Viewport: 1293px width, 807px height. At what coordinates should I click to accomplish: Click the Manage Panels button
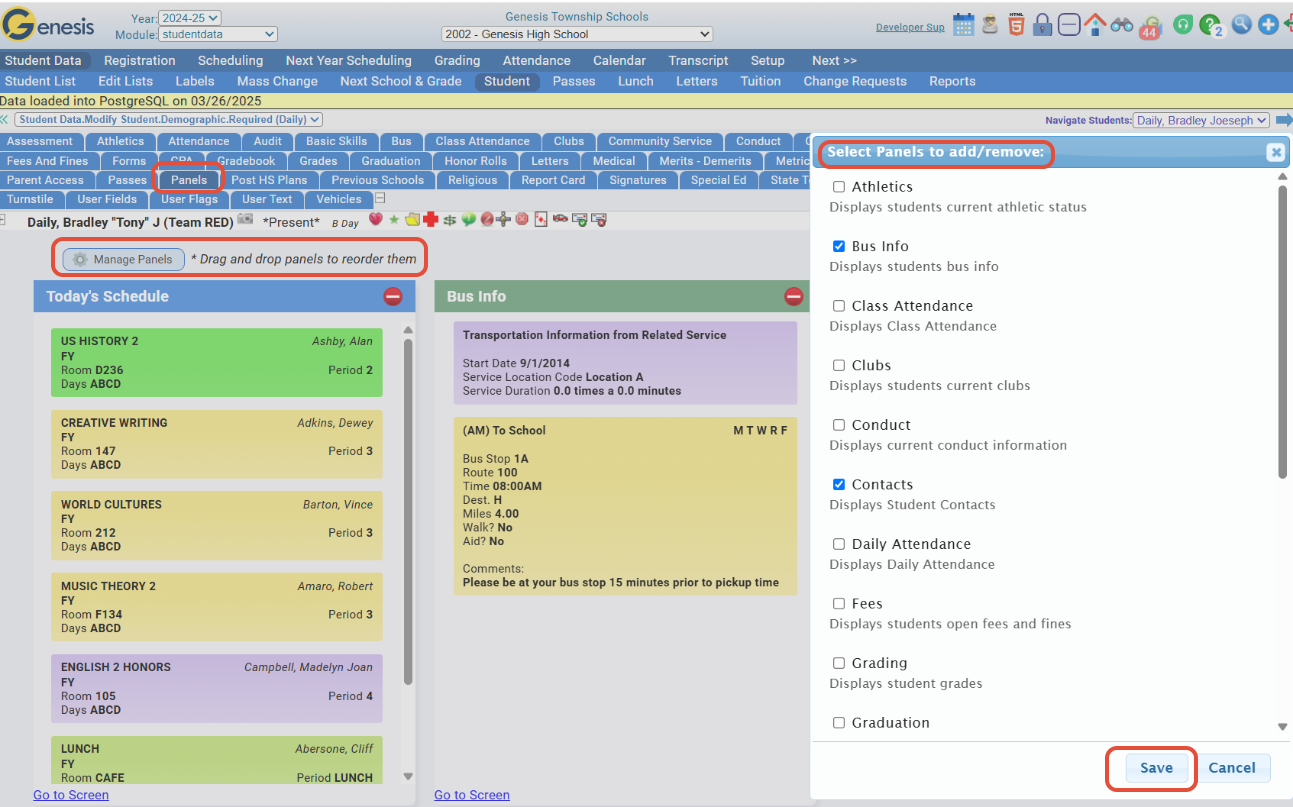click(124, 259)
